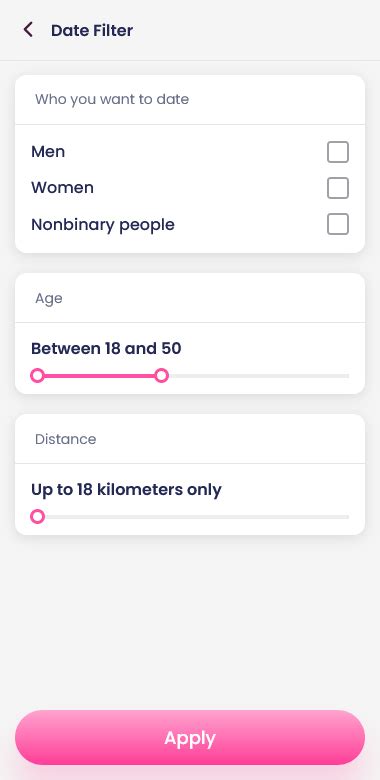This screenshot has width=380, height=780.
Task: Click the maximum age slider handle
Action: [x=161, y=376]
